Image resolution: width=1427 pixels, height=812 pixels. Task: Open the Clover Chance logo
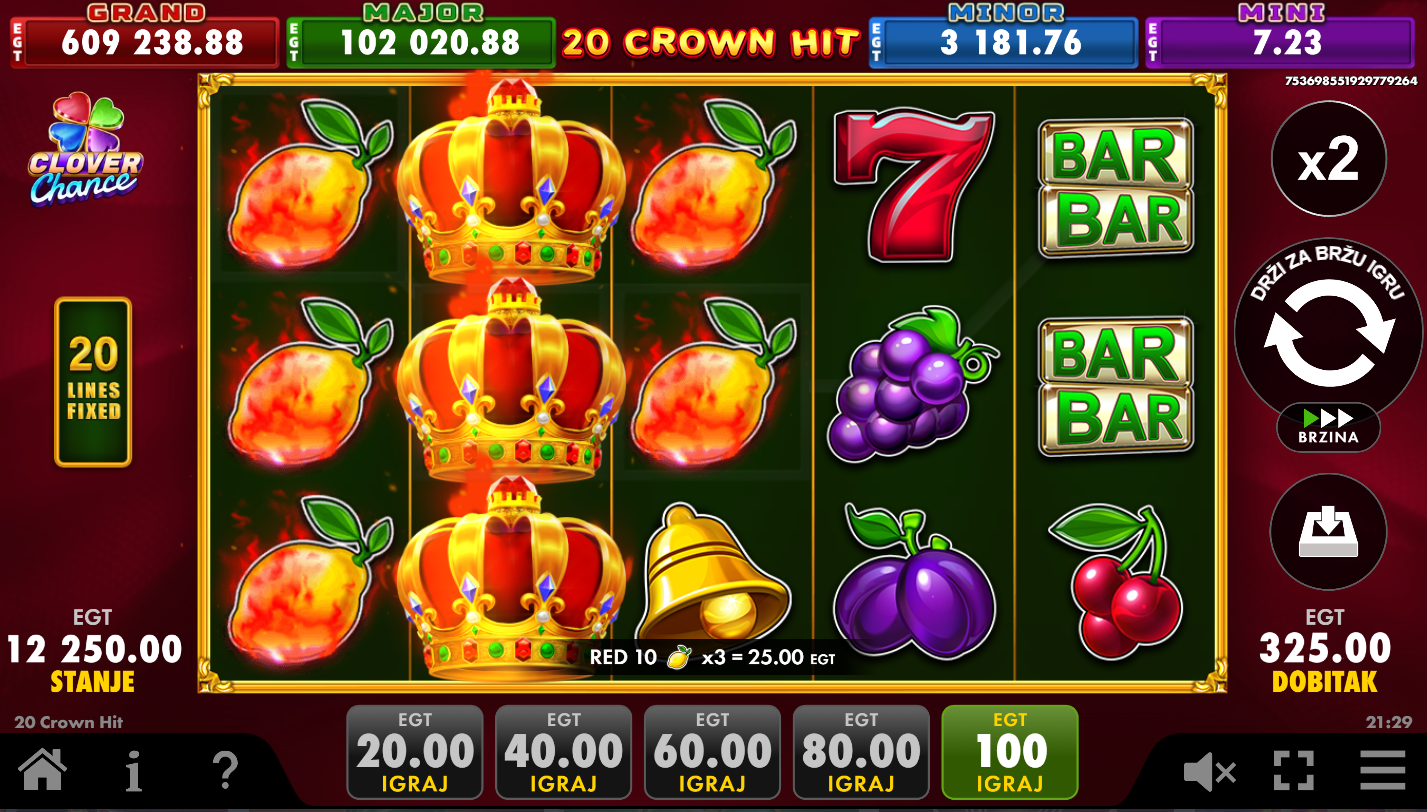click(x=85, y=150)
